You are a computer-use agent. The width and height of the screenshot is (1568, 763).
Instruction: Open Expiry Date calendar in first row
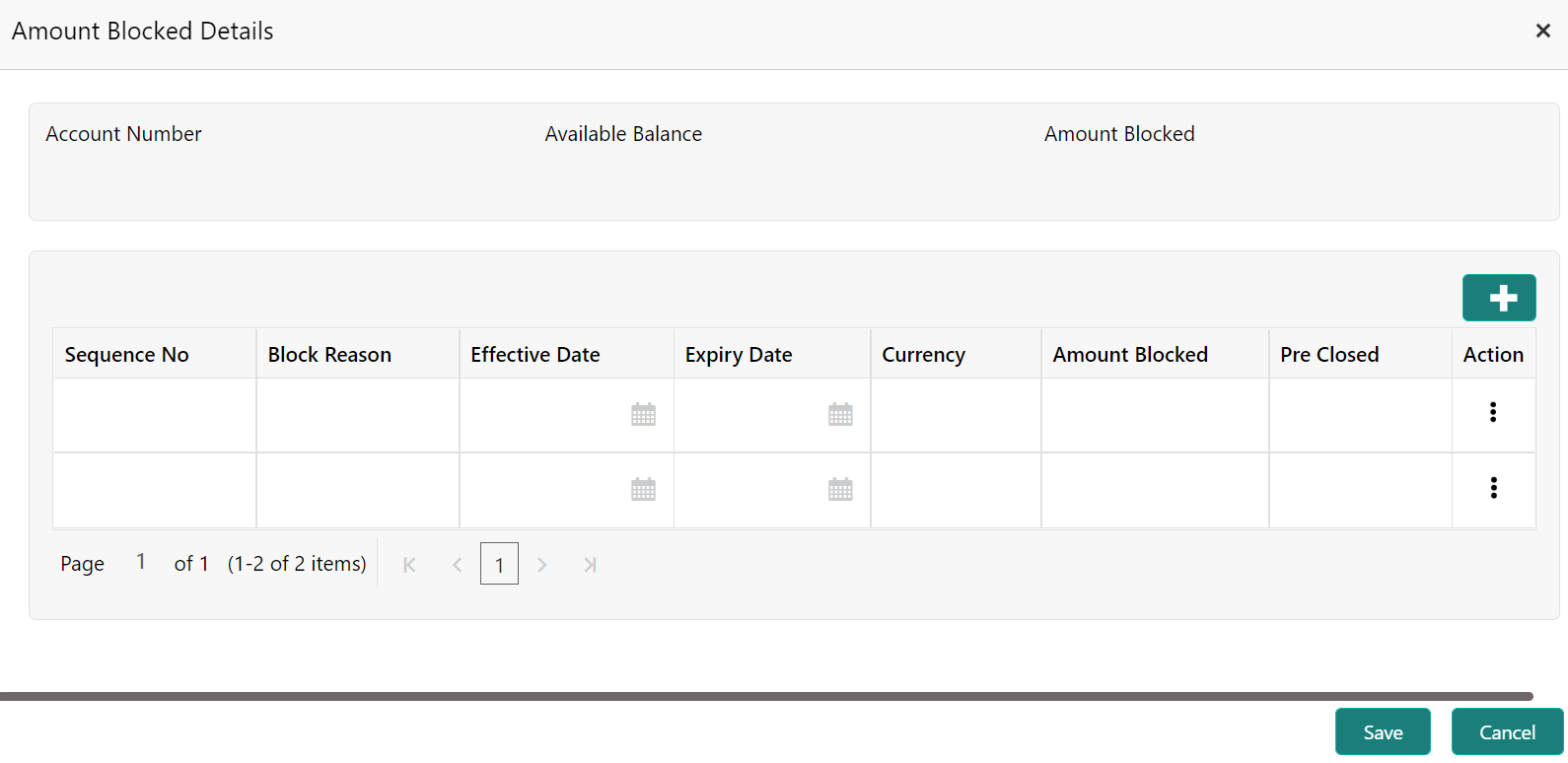click(x=840, y=415)
